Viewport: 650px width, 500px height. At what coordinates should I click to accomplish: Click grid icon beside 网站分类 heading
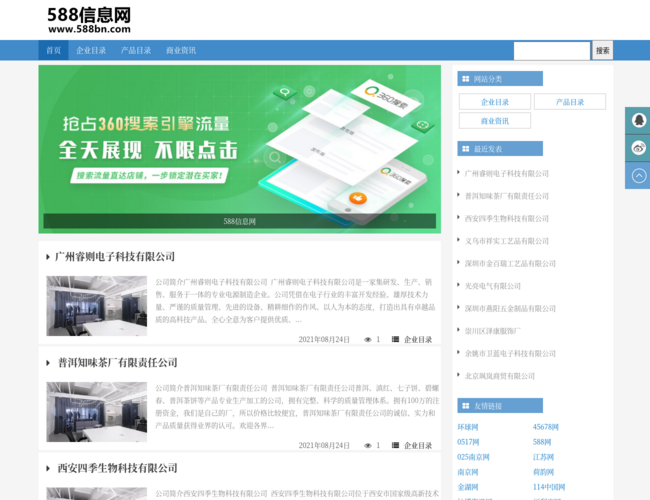466,79
